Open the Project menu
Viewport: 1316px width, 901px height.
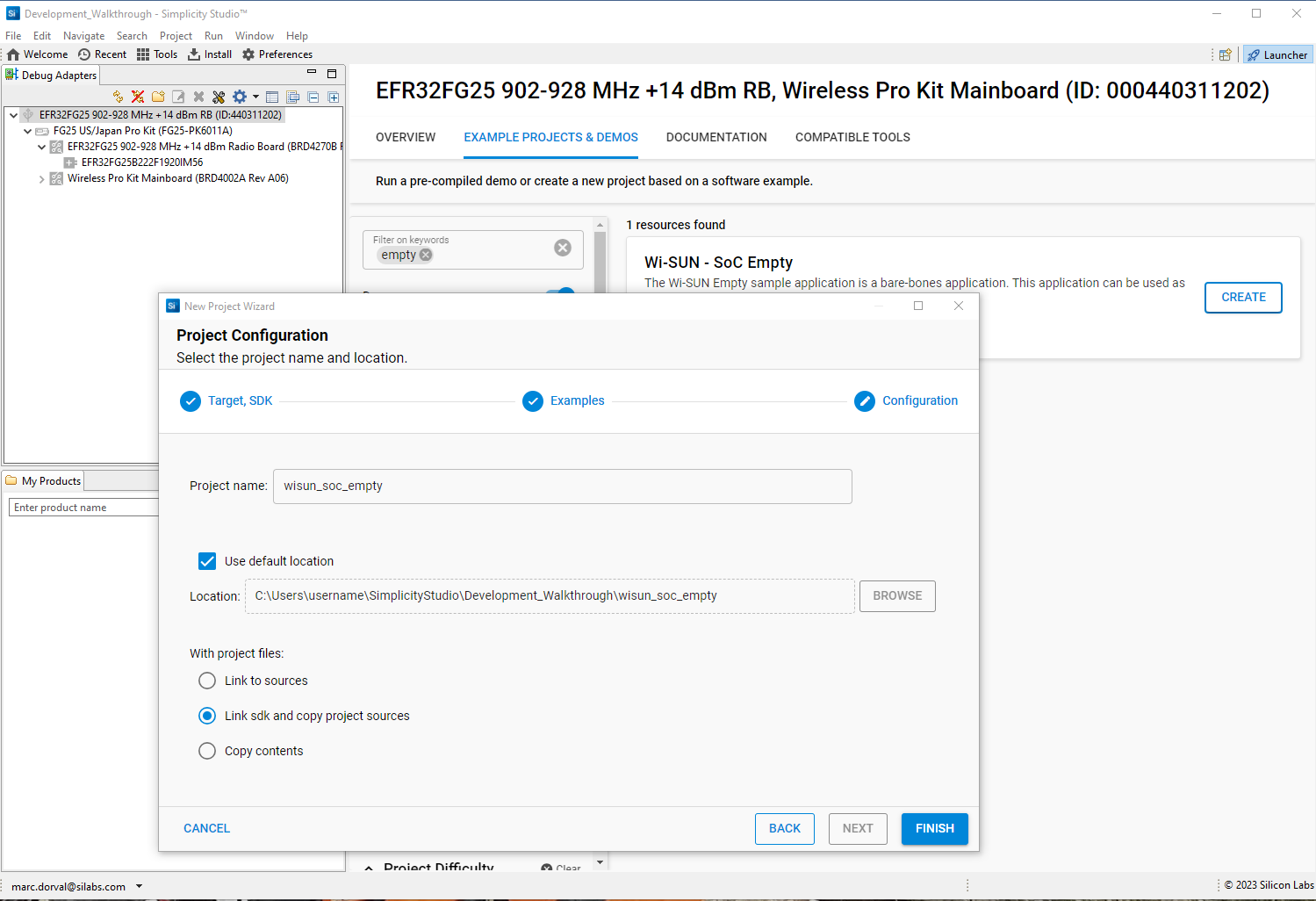[176, 36]
